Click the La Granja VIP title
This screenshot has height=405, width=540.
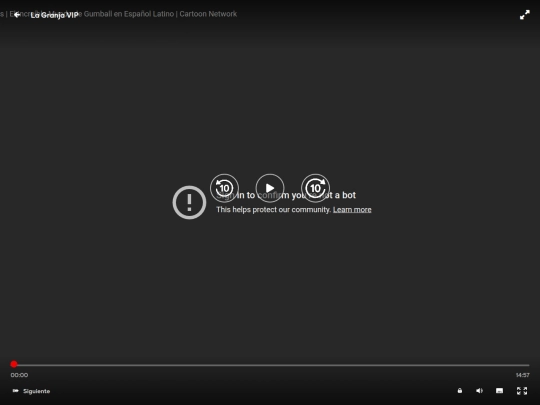[x=54, y=15]
